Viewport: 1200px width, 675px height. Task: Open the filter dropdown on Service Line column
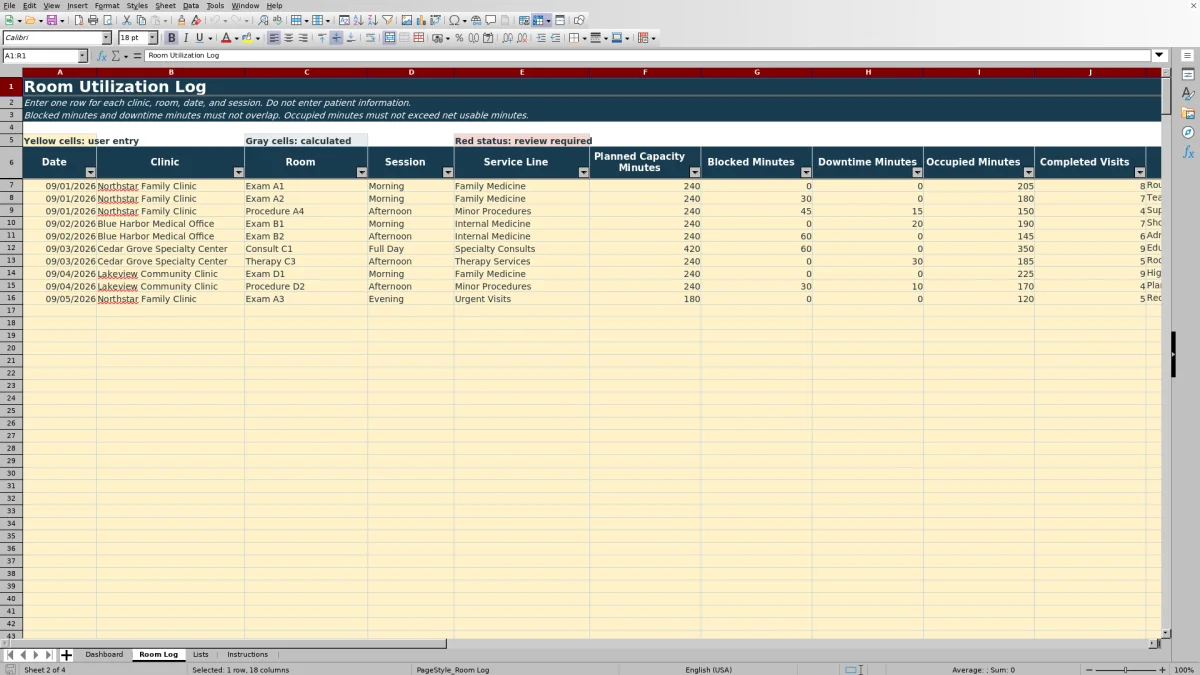(583, 172)
